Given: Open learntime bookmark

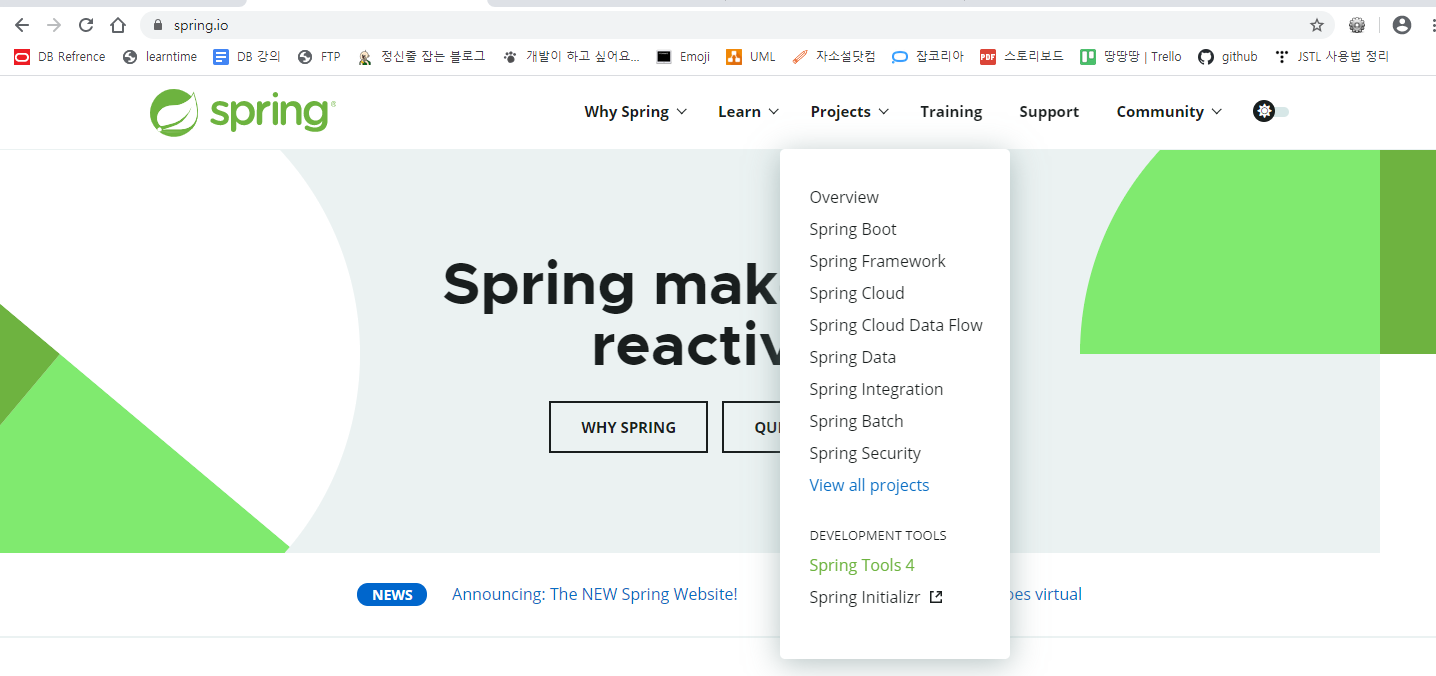Looking at the screenshot, I should pos(160,57).
